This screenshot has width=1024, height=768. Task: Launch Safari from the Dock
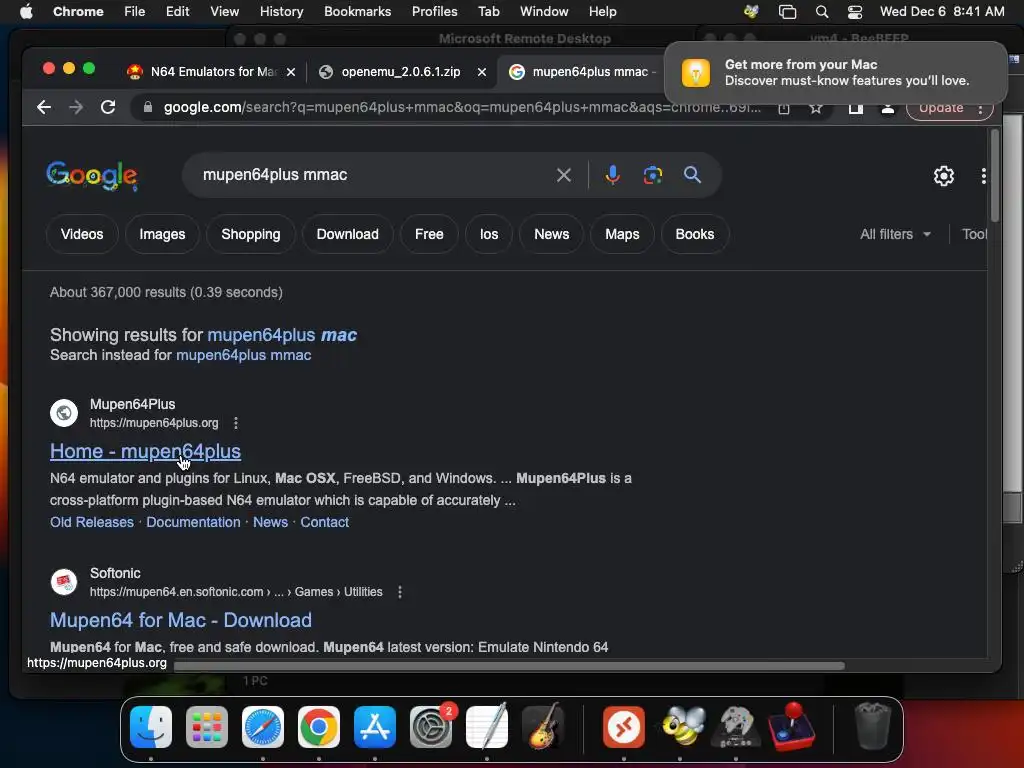[263, 727]
